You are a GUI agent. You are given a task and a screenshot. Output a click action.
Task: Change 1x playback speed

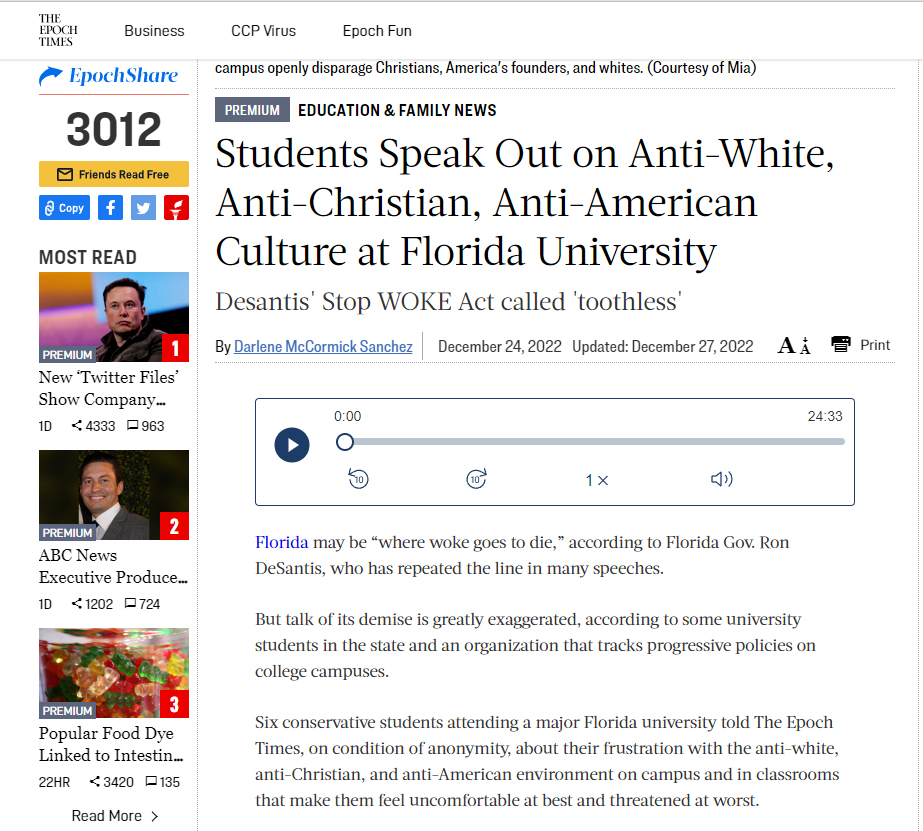597,480
